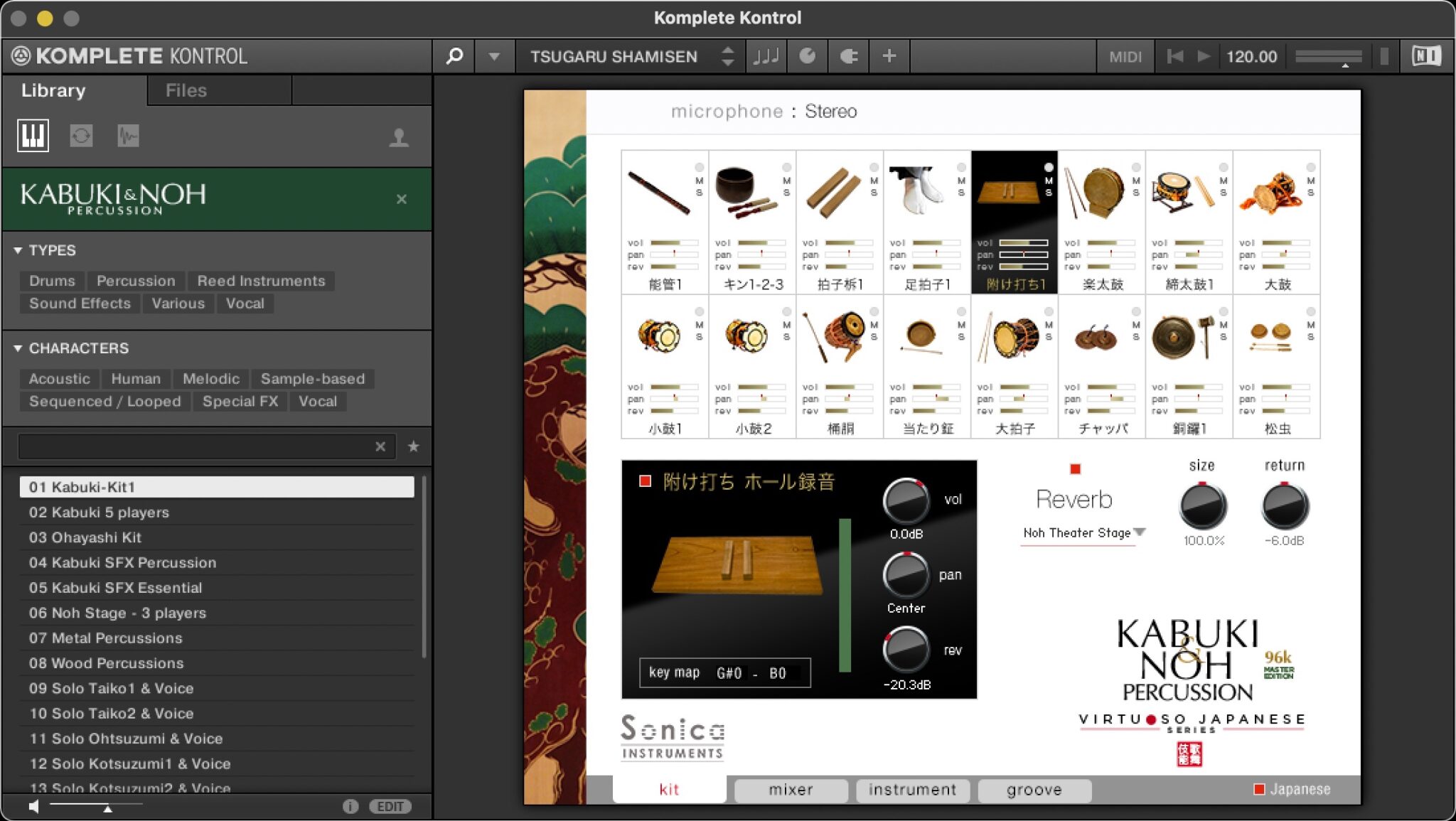Viewport: 1456px width, 821px height.
Task: Click the plug-in icon in the header toolbar
Action: point(850,55)
